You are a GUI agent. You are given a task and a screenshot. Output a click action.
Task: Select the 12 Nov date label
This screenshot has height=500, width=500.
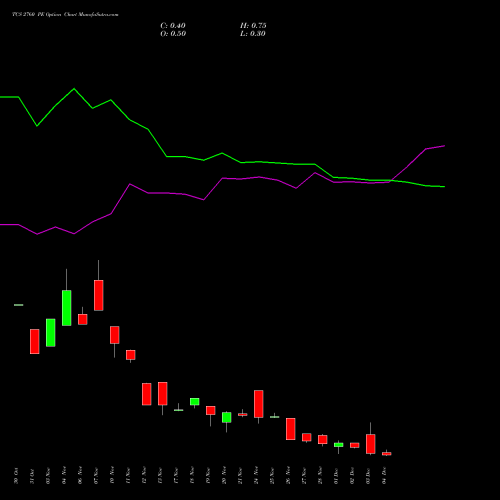[x=144, y=476]
